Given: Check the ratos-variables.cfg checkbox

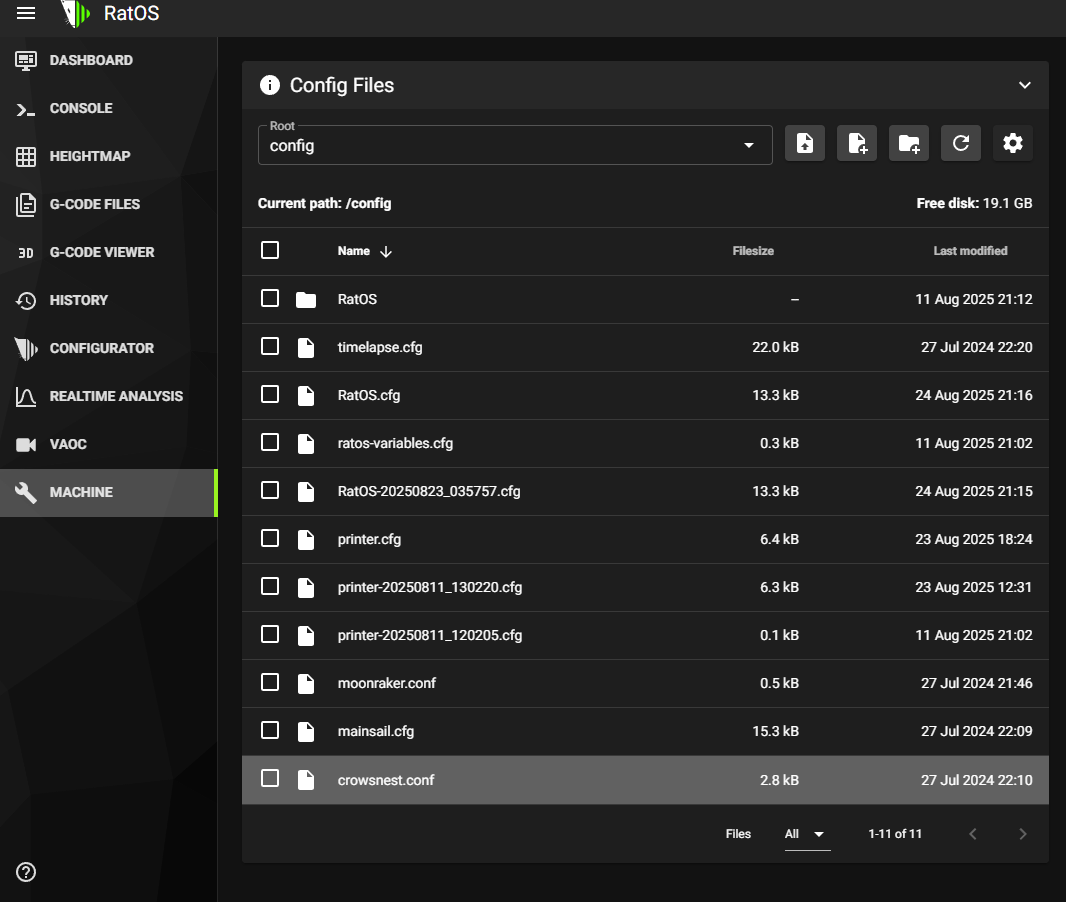Looking at the screenshot, I should coord(270,443).
